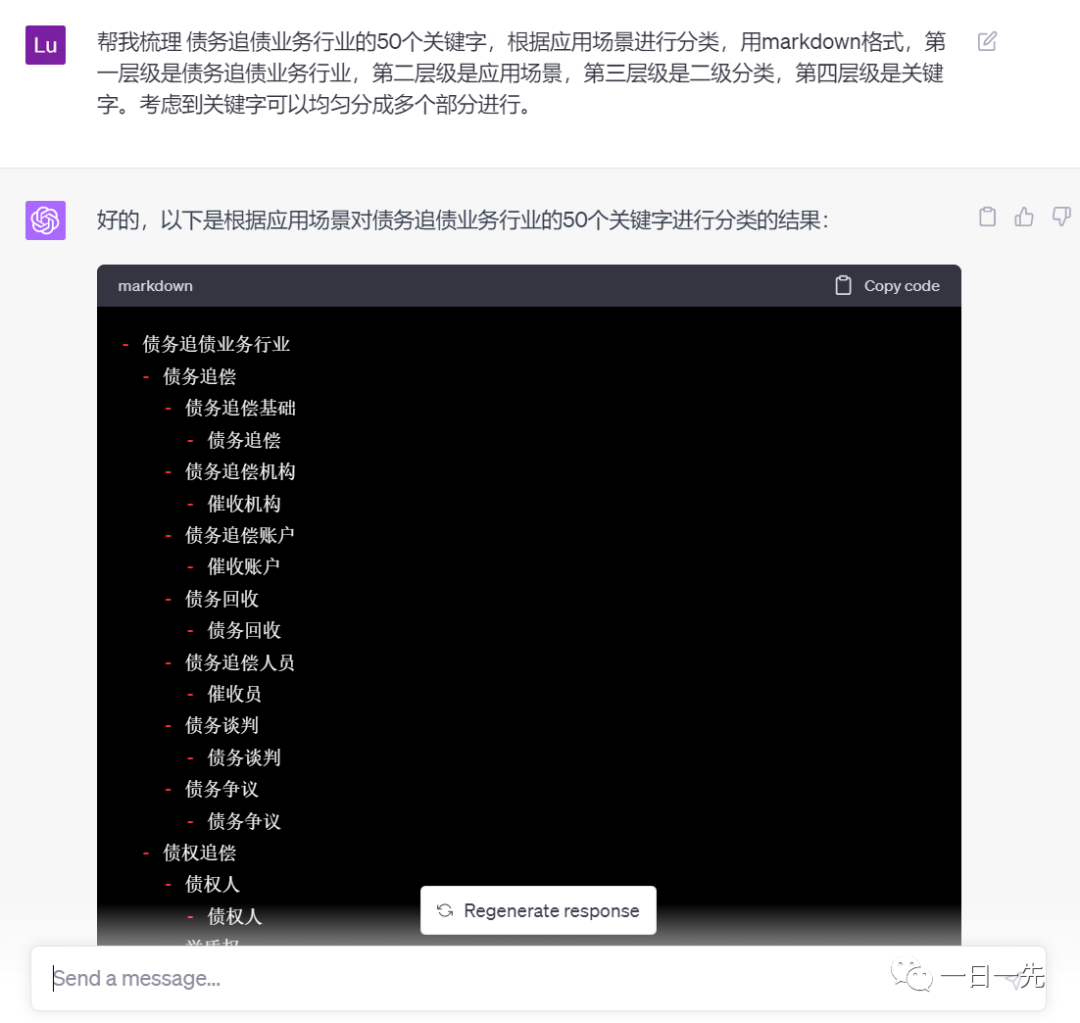Viewport: 1080px width, 1023px height.
Task: Focus the "Send a message..." input field
Action: click(450, 978)
